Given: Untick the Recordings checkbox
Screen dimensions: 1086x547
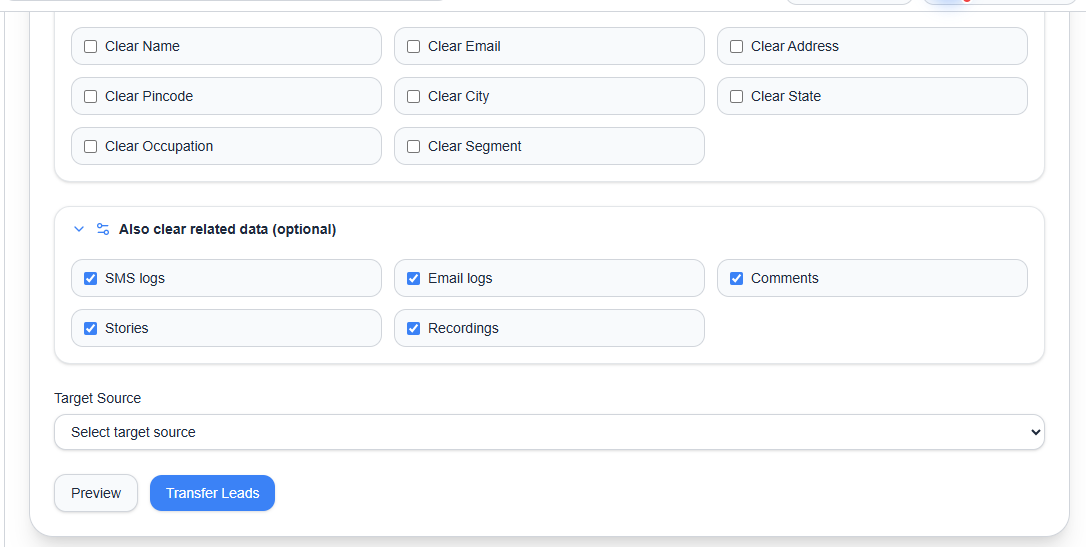Looking at the screenshot, I should tap(414, 328).
